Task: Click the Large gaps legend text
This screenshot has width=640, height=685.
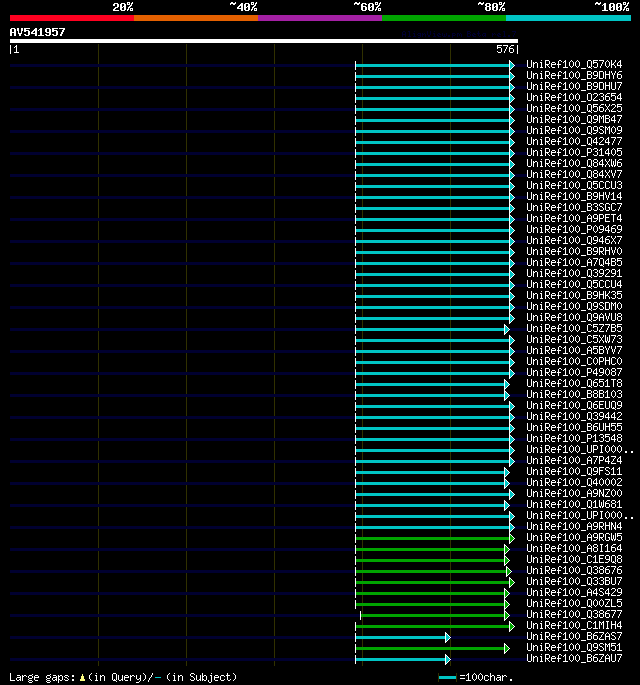Action: 42,678
